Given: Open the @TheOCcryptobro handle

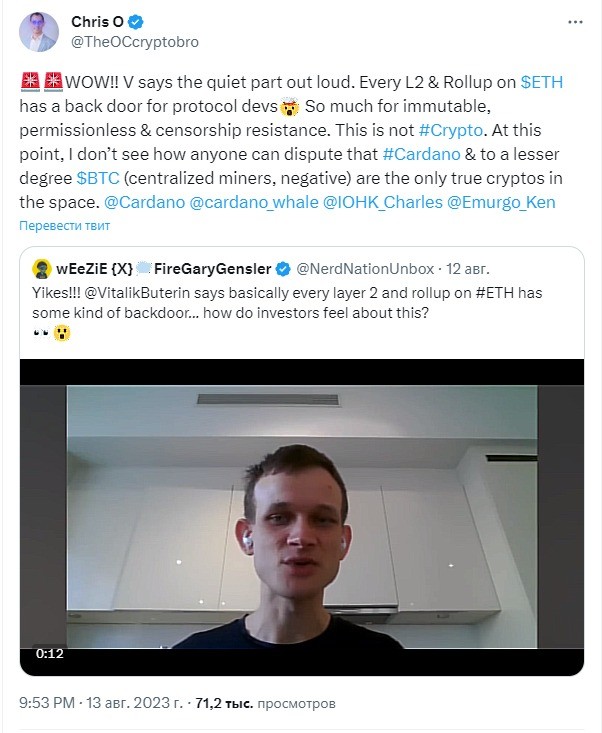Looking at the screenshot, I should pyautogui.click(x=135, y=42).
